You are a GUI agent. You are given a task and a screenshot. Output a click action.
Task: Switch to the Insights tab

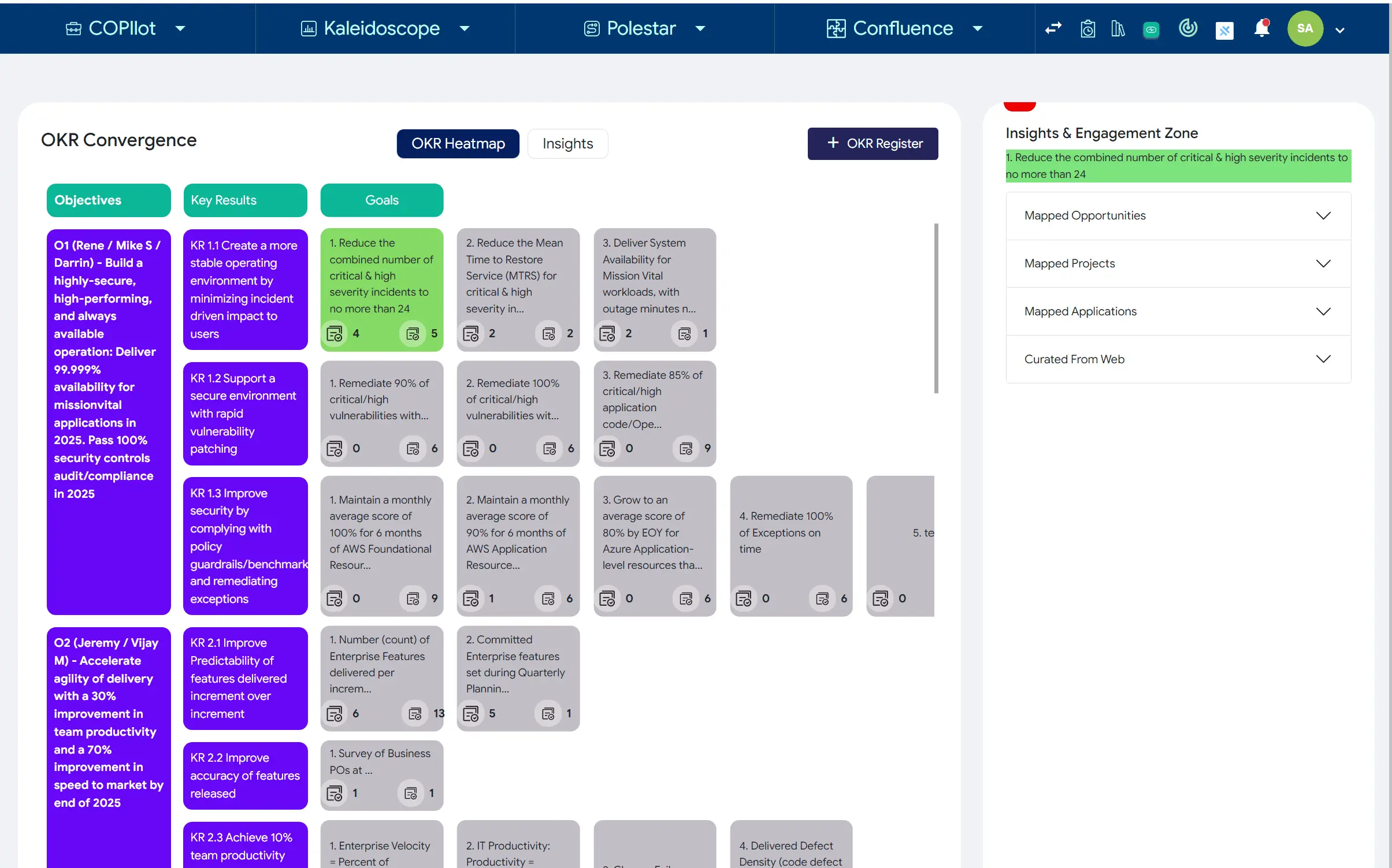point(567,143)
